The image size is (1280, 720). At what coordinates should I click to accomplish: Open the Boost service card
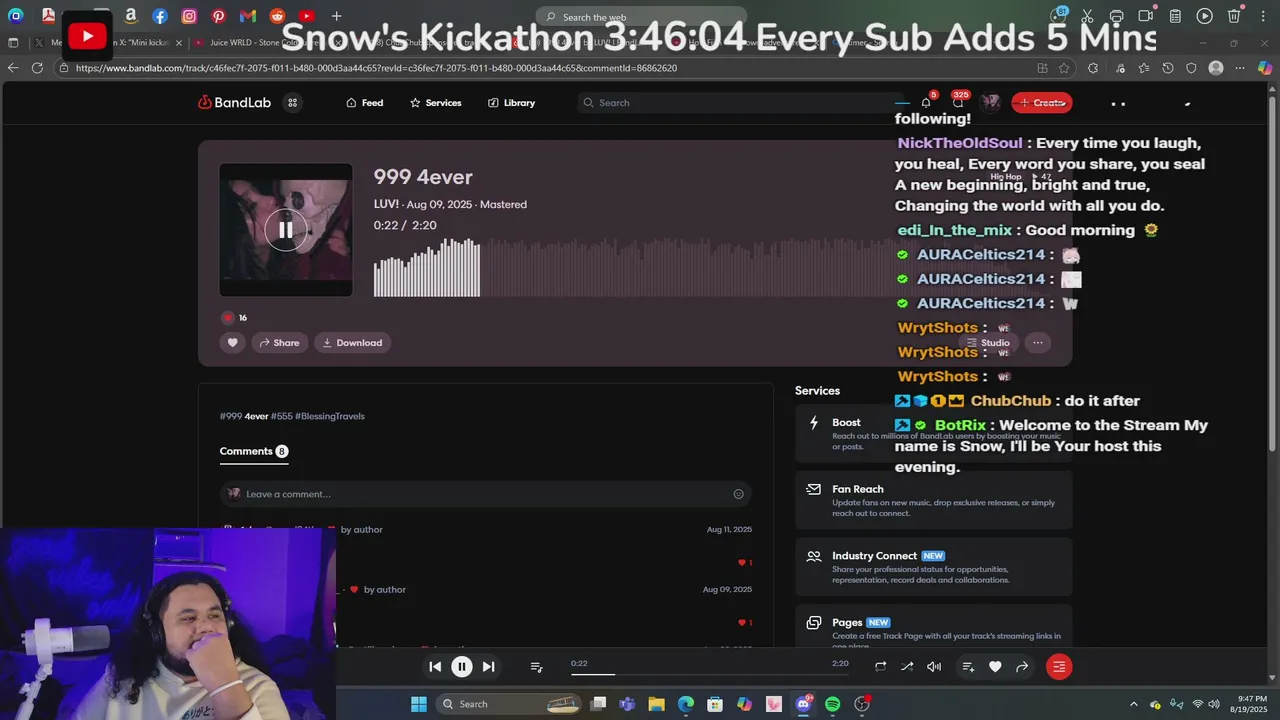(x=933, y=434)
